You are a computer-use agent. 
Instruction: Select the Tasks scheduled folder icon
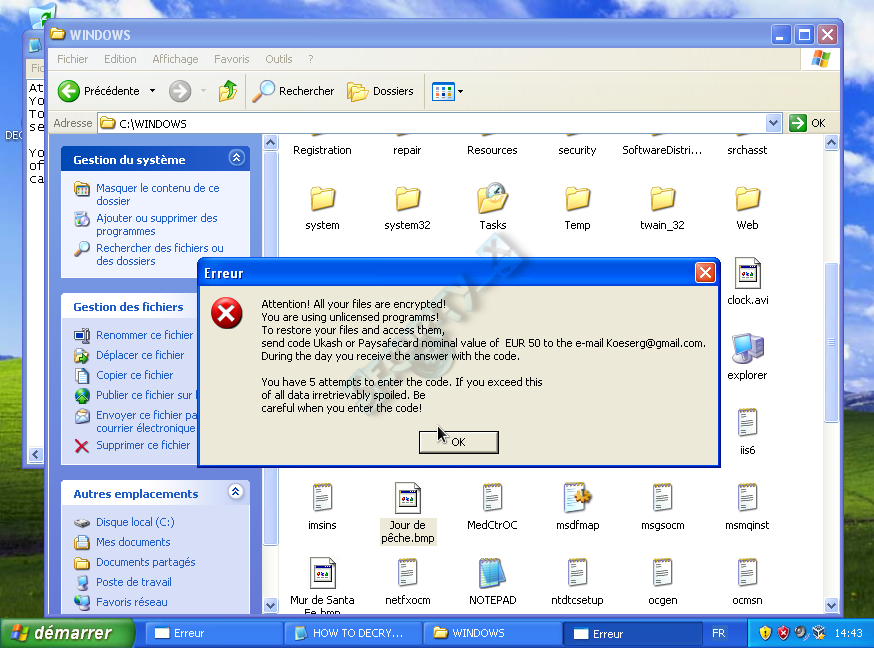tap(492, 198)
